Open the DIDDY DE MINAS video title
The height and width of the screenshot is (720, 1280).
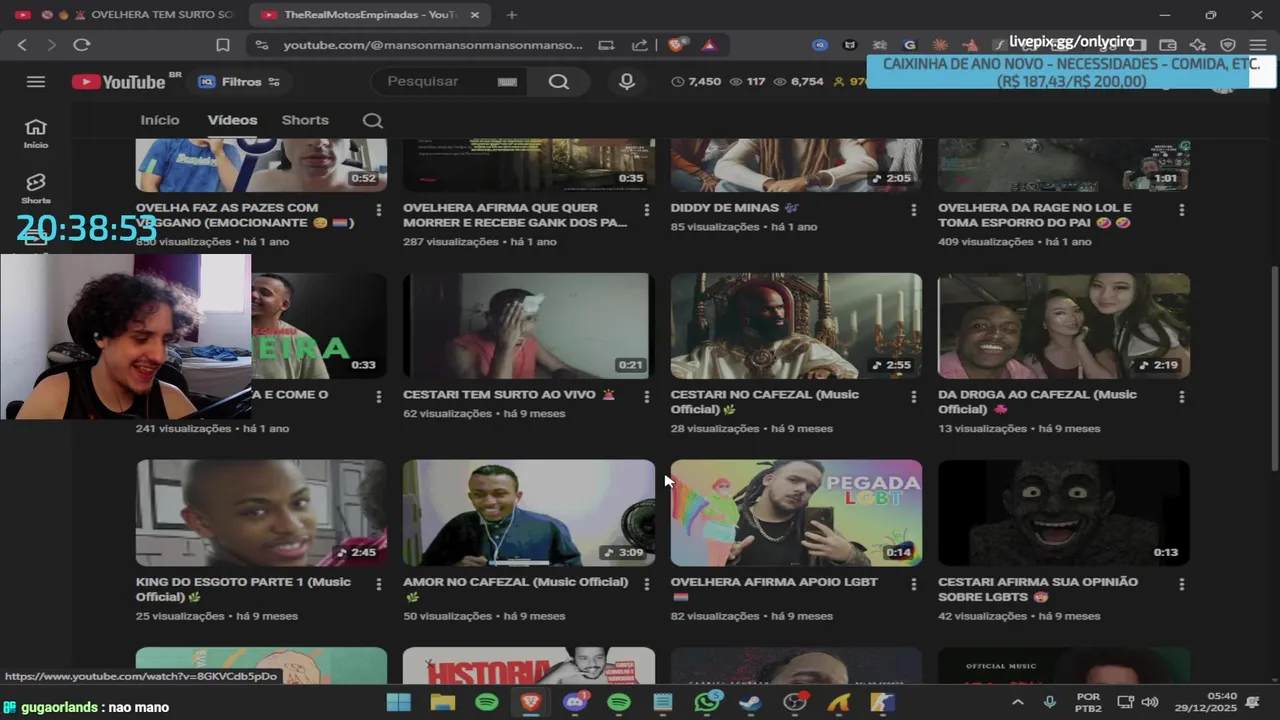735,208
